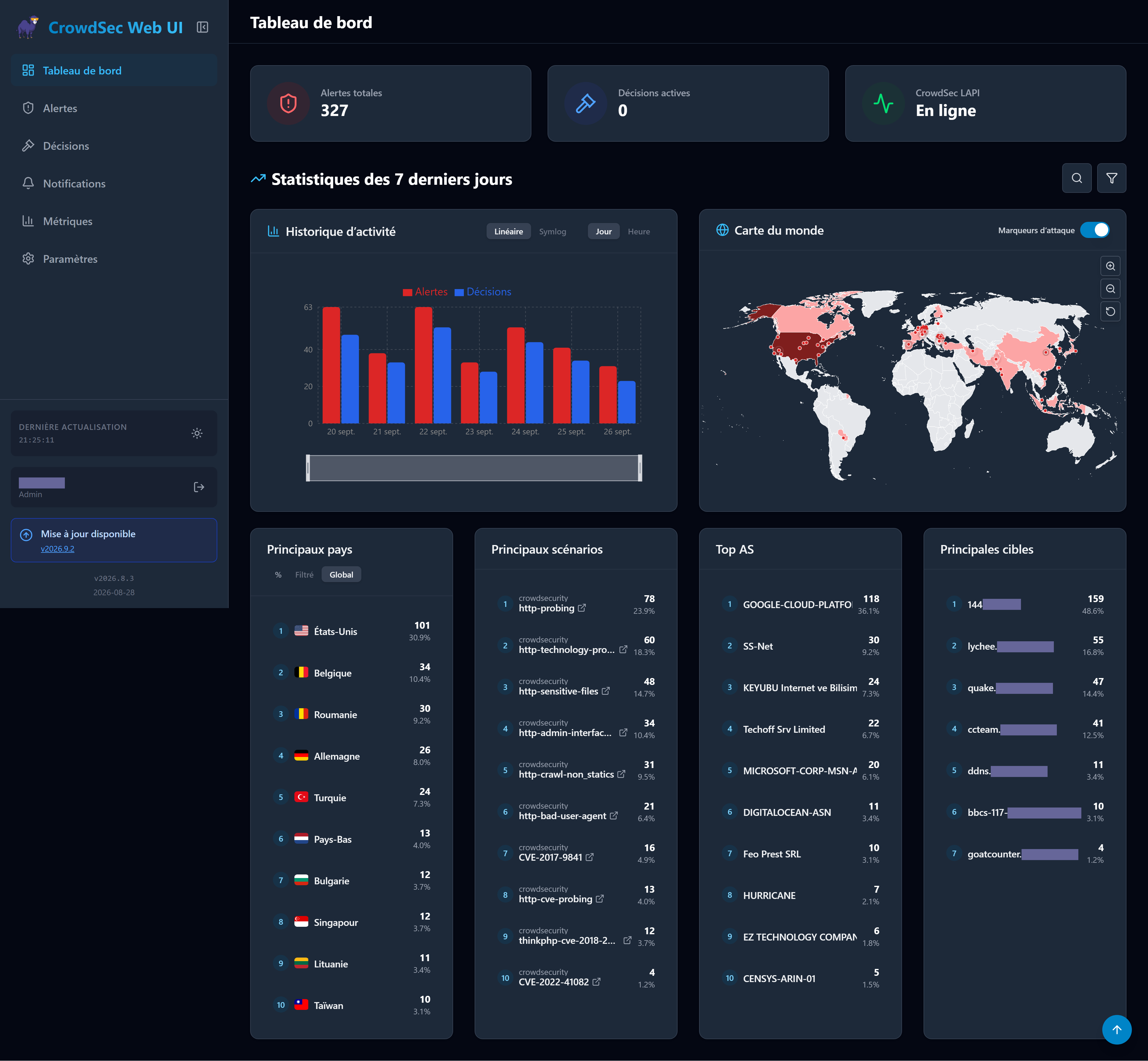The image size is (1148, 1061).
Task: Go to Alertes page
Action: tap(114, 108)
